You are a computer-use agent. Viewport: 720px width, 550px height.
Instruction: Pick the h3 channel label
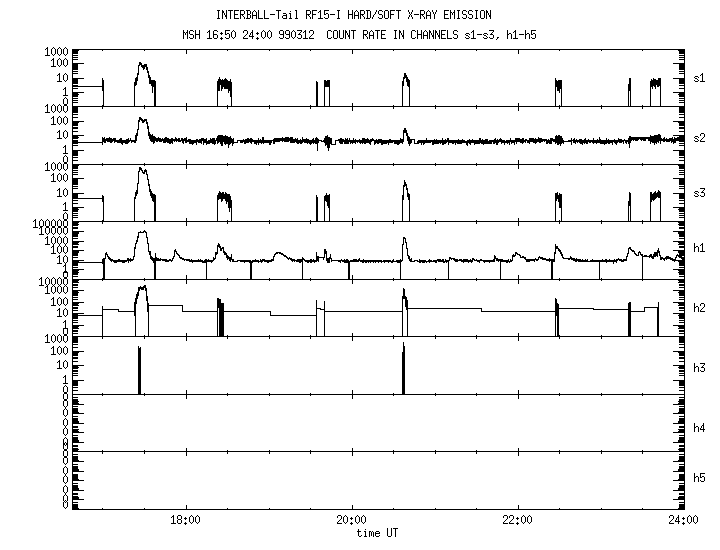point(700,367)
